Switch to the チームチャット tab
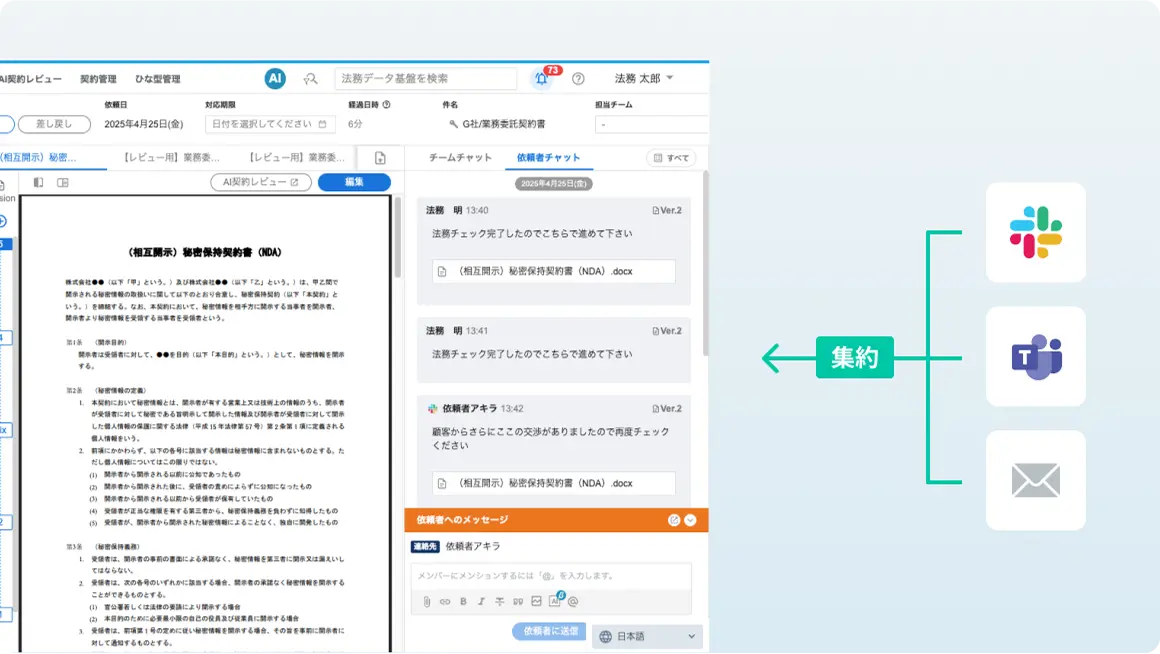Image resolution: width=1160 pixels, height=654 pixels. click(460, 158)
